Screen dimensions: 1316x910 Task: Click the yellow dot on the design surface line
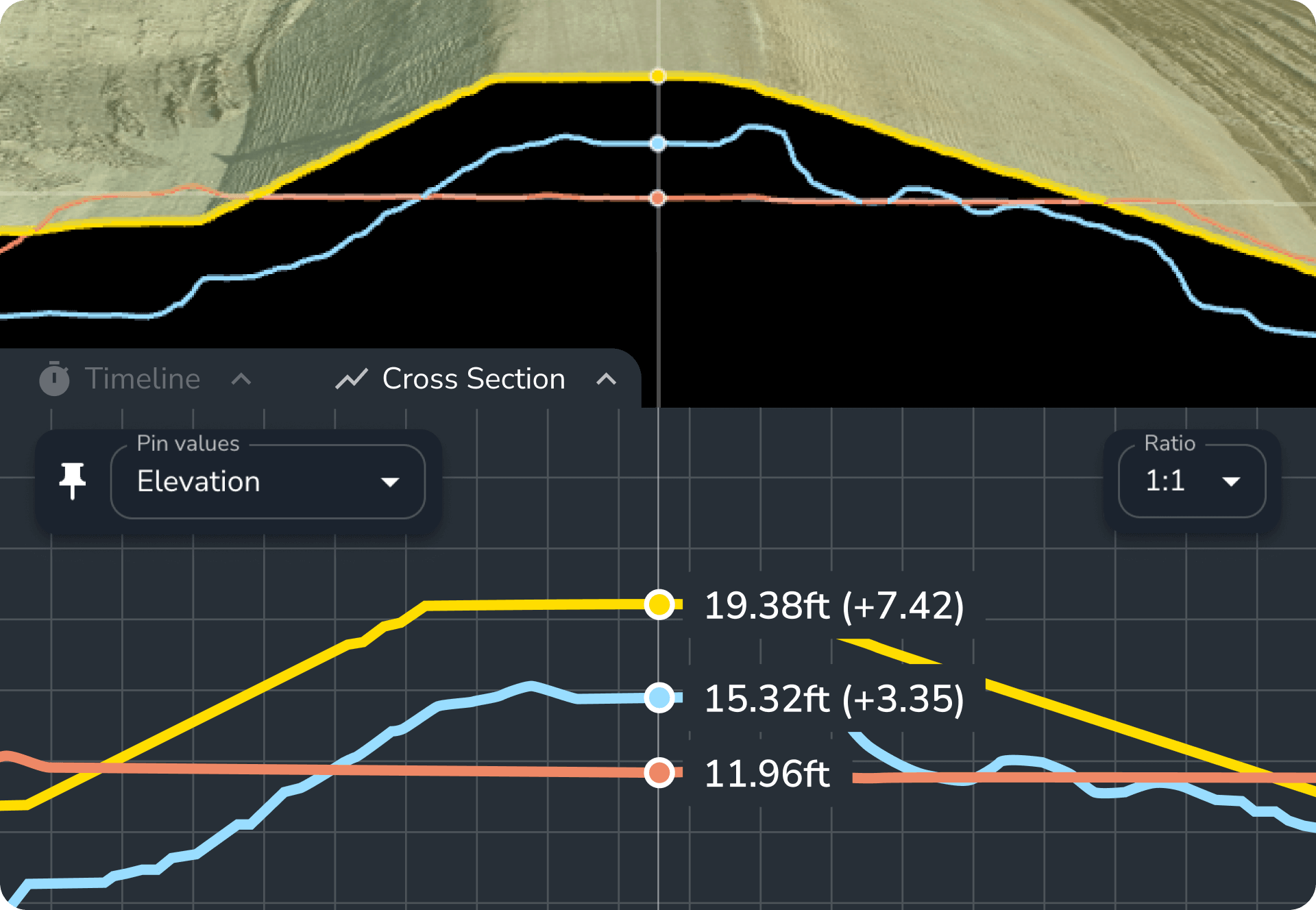click(x=659, y=77)
